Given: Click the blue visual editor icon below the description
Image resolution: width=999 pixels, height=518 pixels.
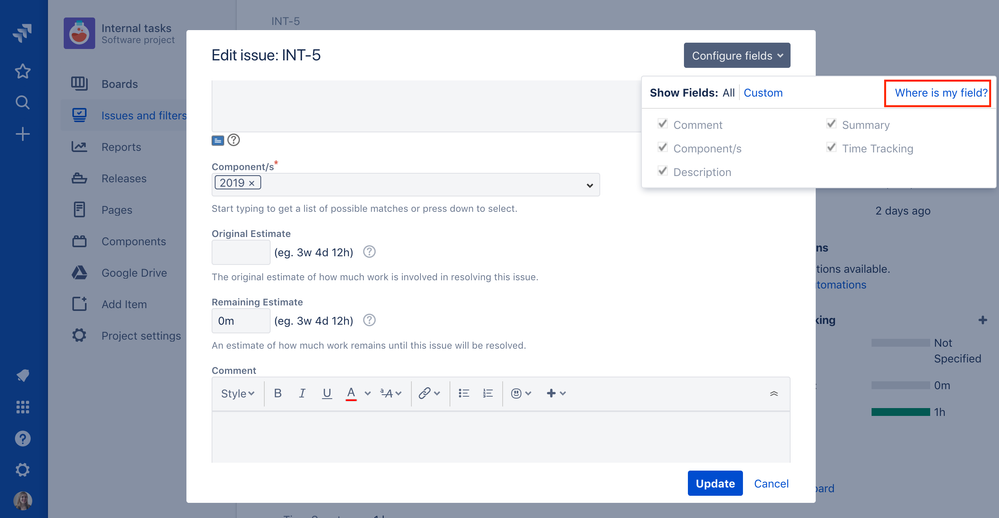Looking at the screenshot, I should [x=218, y=140].
